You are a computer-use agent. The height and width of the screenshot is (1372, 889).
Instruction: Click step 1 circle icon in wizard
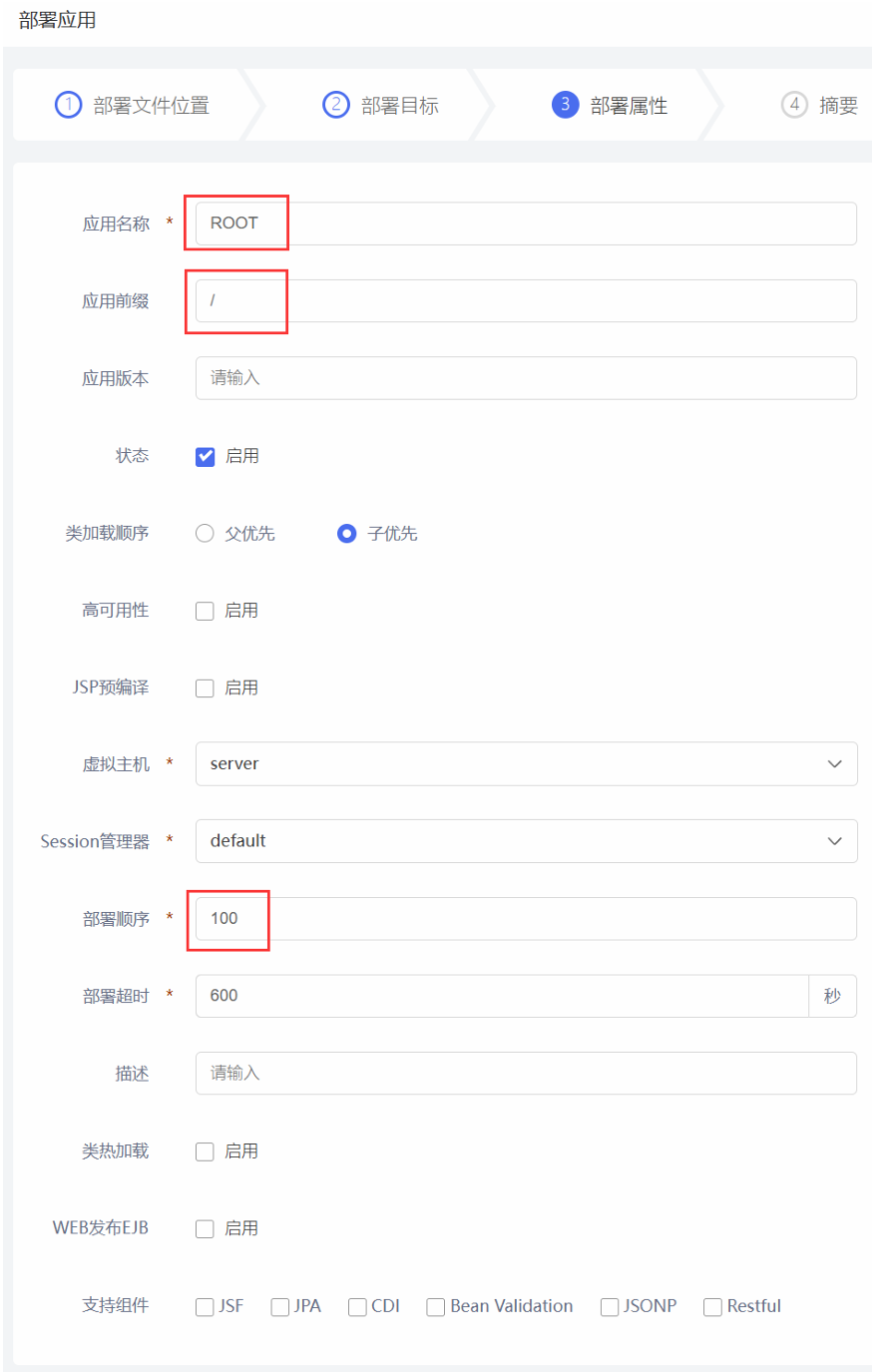(x=68, y=105)
